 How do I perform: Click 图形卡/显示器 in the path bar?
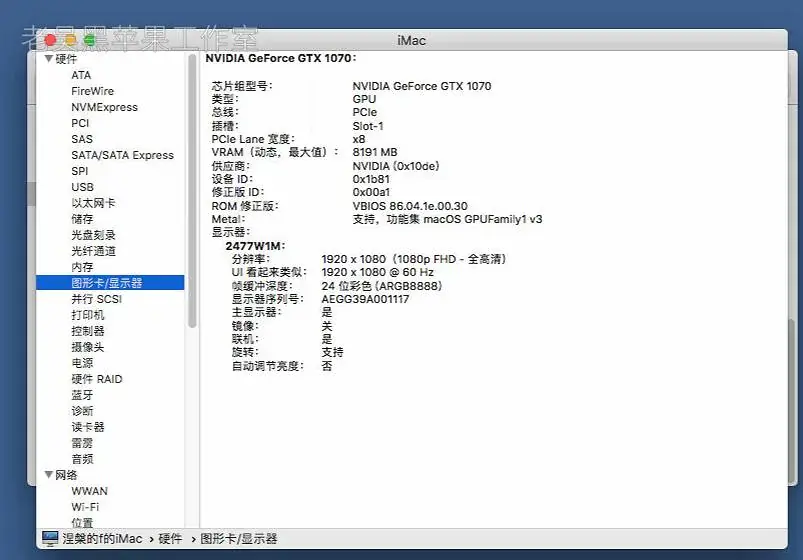239,538
